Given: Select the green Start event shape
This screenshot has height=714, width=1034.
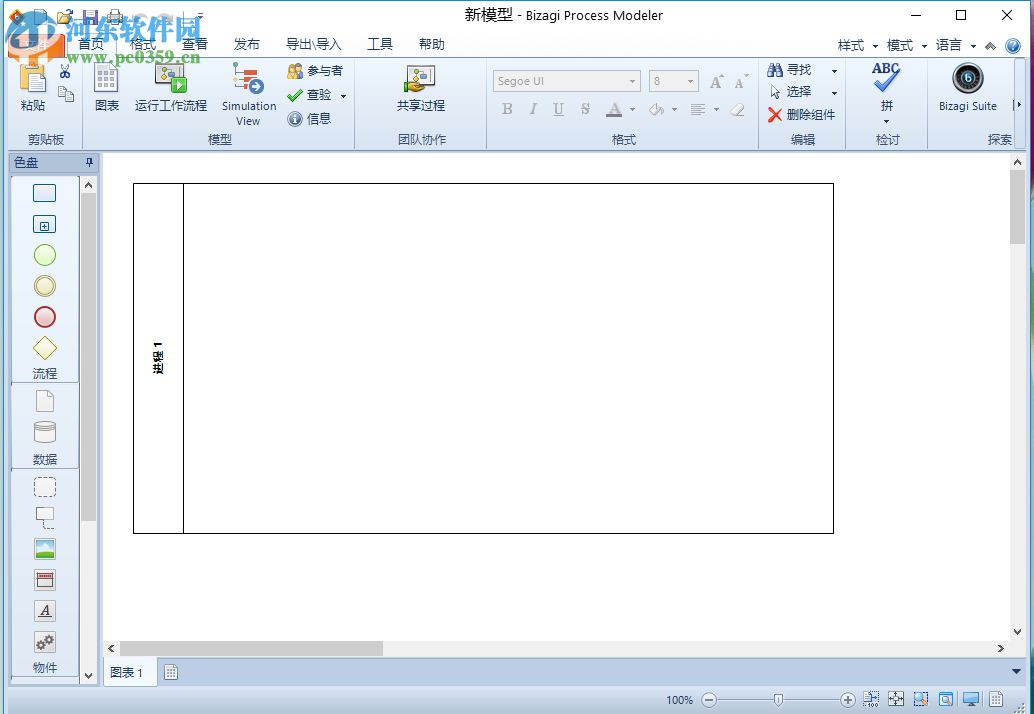Looking at the screenshot, I should [44, 255].
